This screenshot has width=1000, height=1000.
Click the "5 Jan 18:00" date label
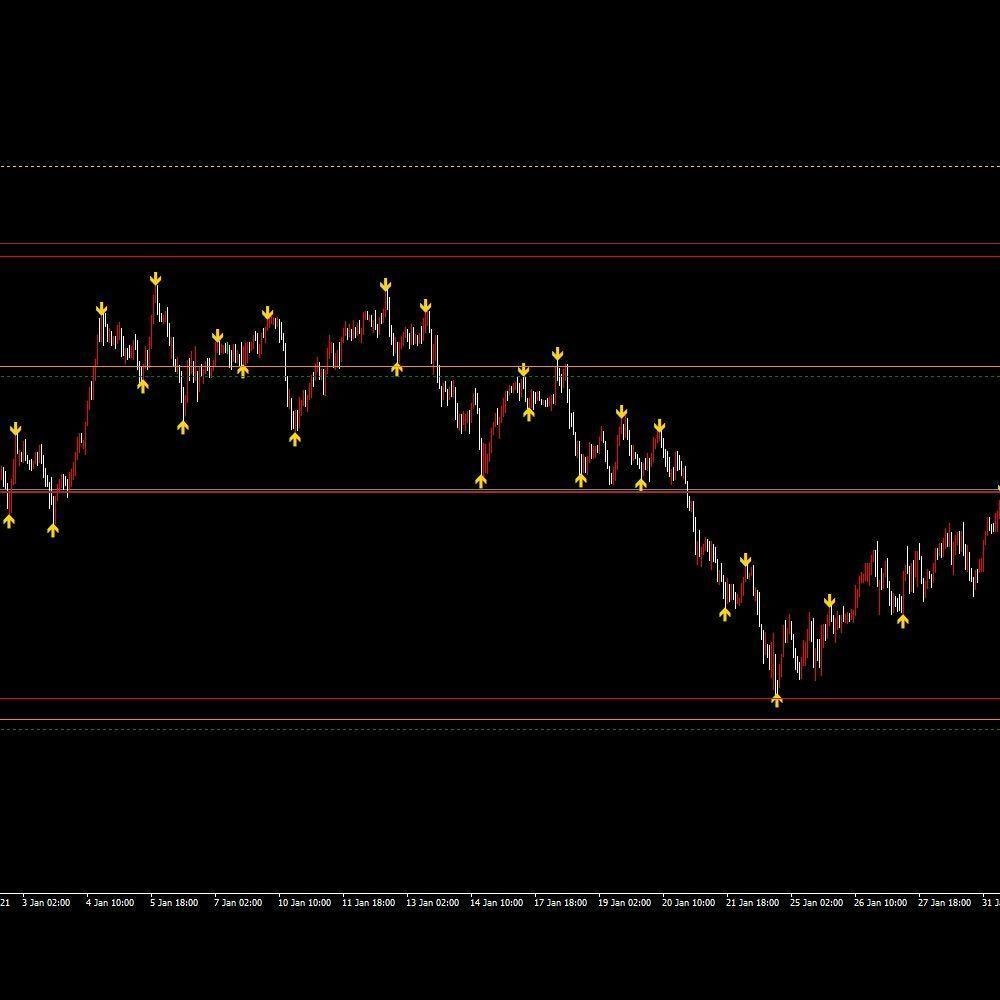174,902
